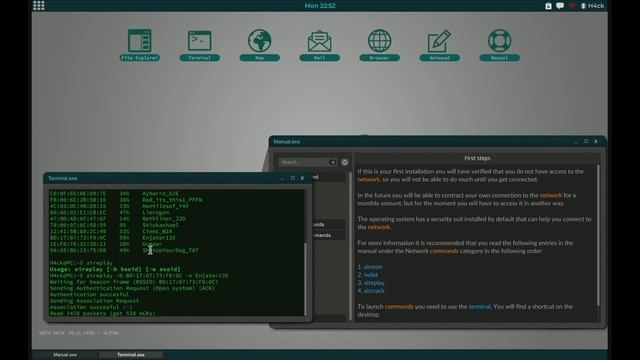Click the 'Read 1478 packets' terminal line
Image resolution: width=640 pixels, height=360 pixels.
pyautogui.click(x=102, y=313)
